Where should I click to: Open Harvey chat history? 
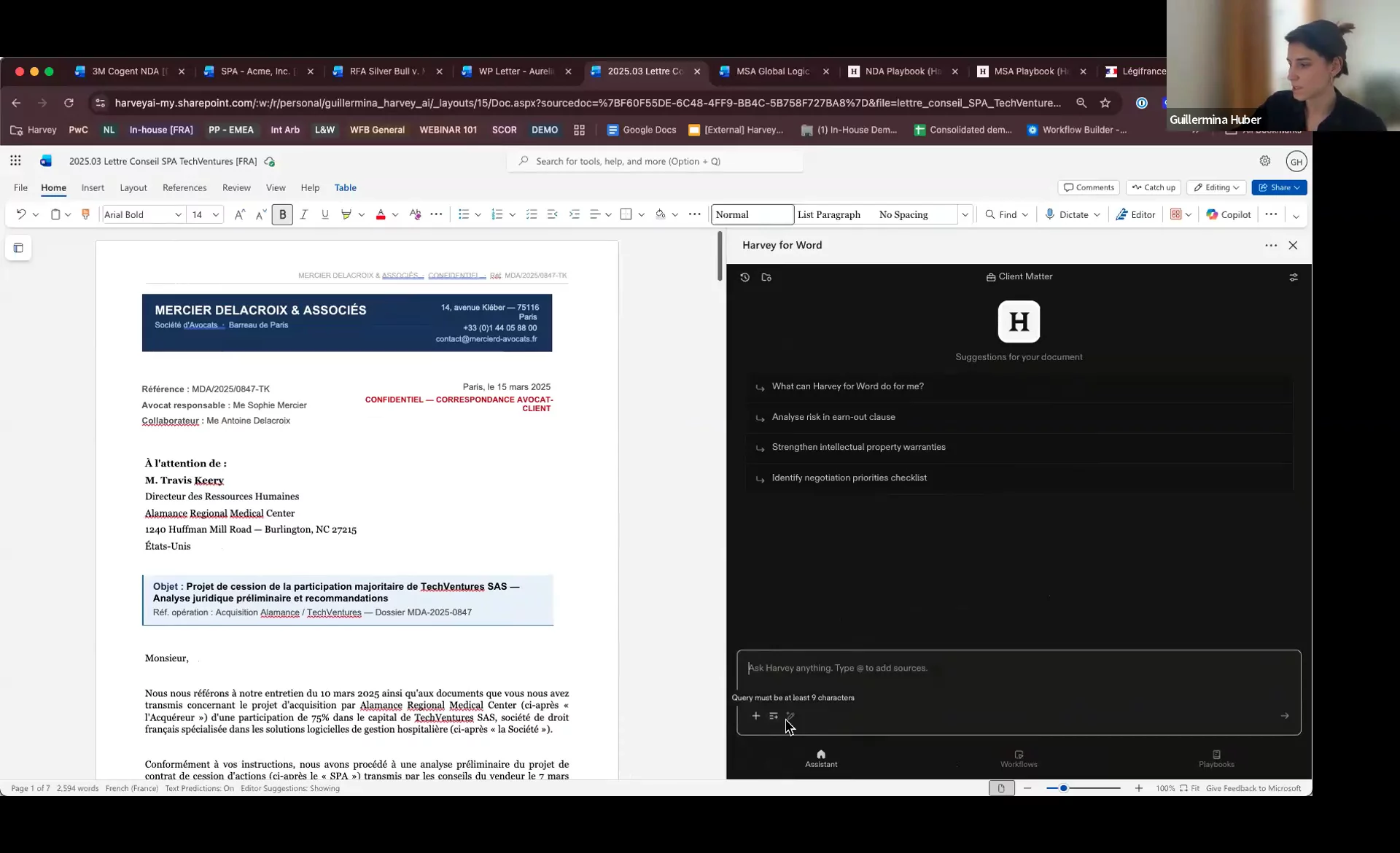[744, 277]
